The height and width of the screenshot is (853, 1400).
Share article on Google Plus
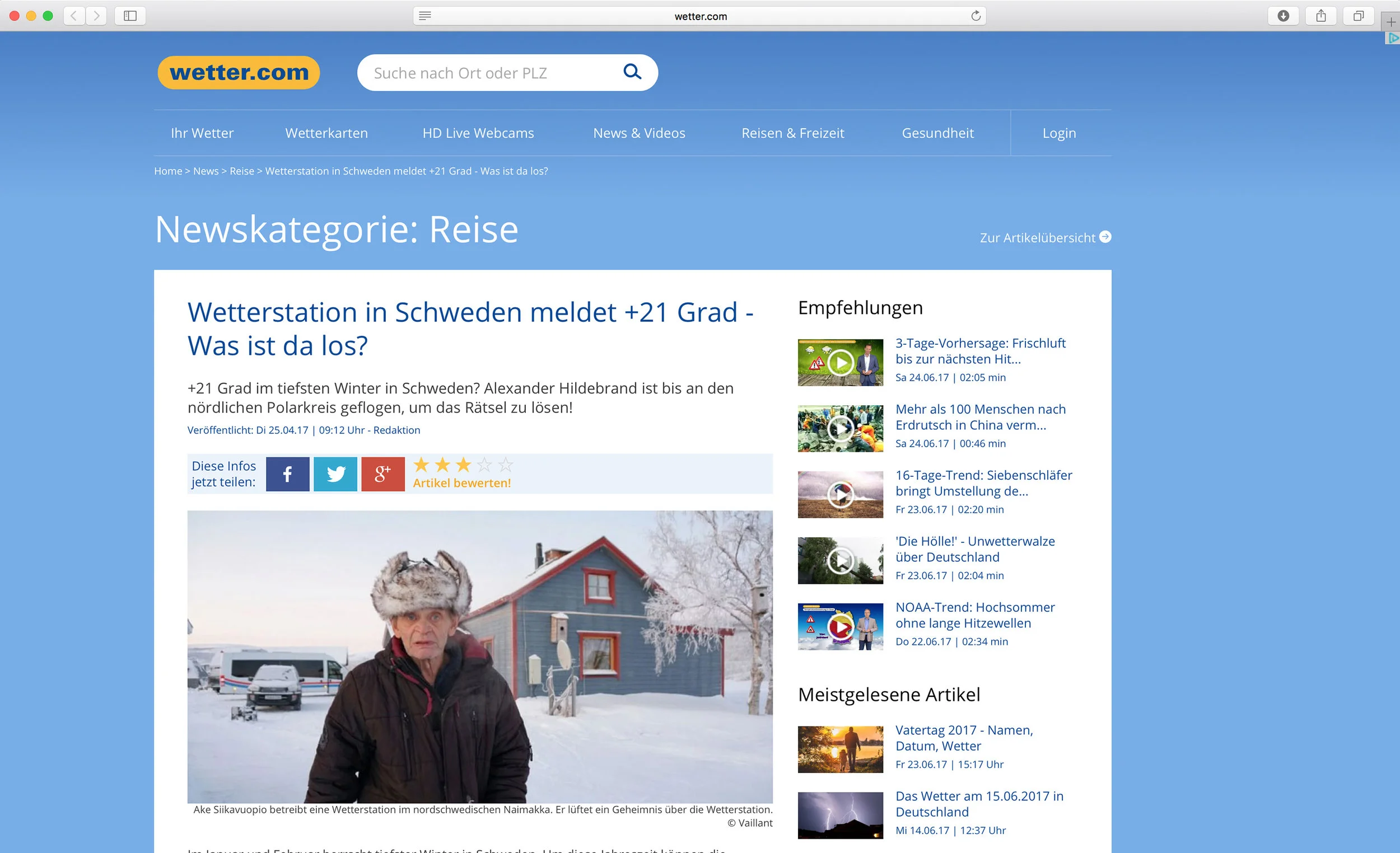click(x=382, y=474)
